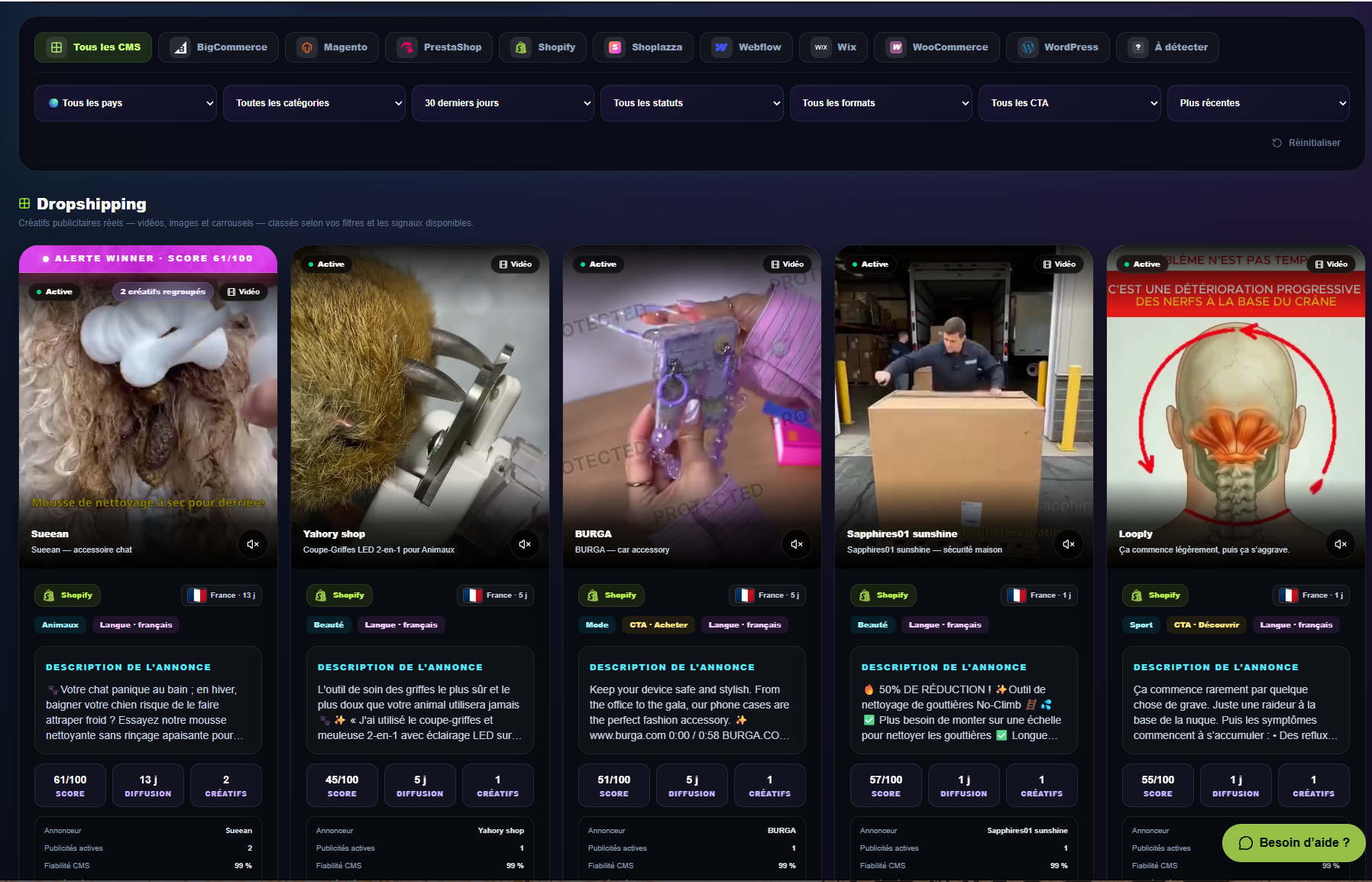Screen dimensions: 1372x882
Task: Open the Sueean cat mousse video thumbnail
Action: tap(148, 405)
